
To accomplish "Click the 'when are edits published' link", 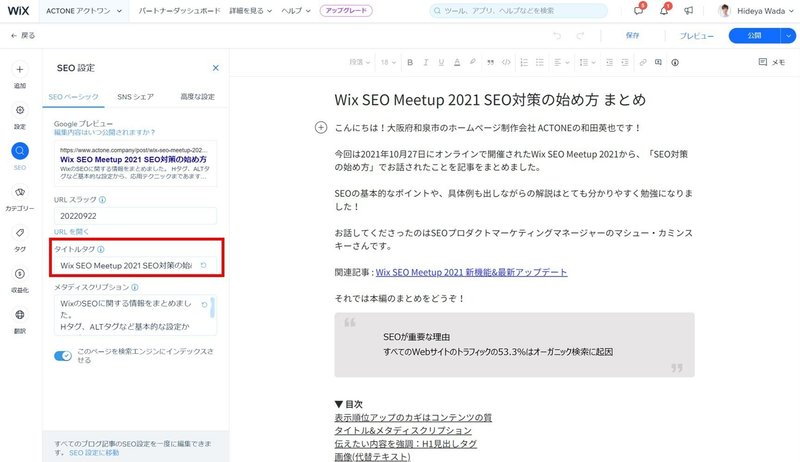I will pyautogui.click(x=105, y=132).
